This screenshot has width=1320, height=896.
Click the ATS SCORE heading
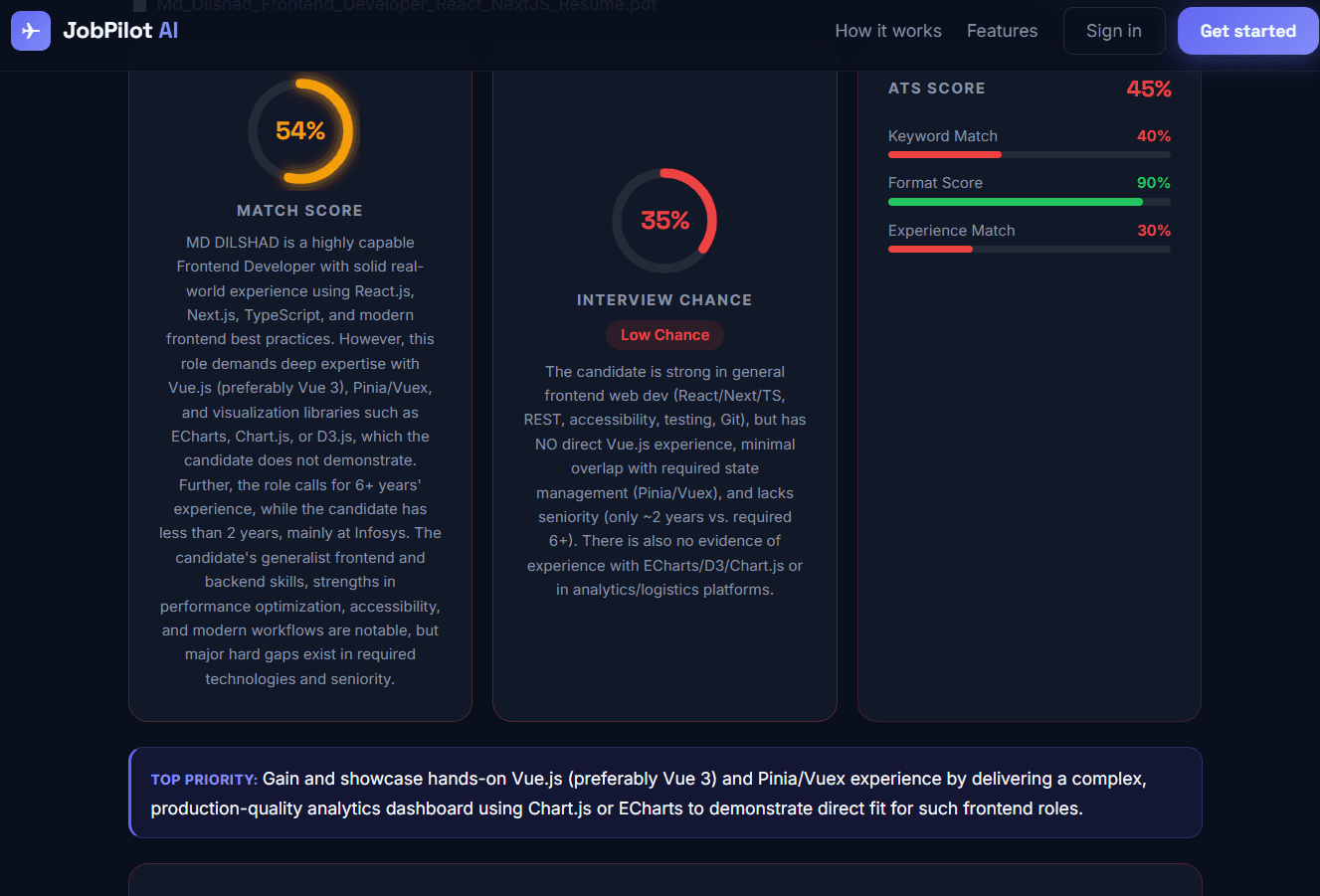click(937, 89)
